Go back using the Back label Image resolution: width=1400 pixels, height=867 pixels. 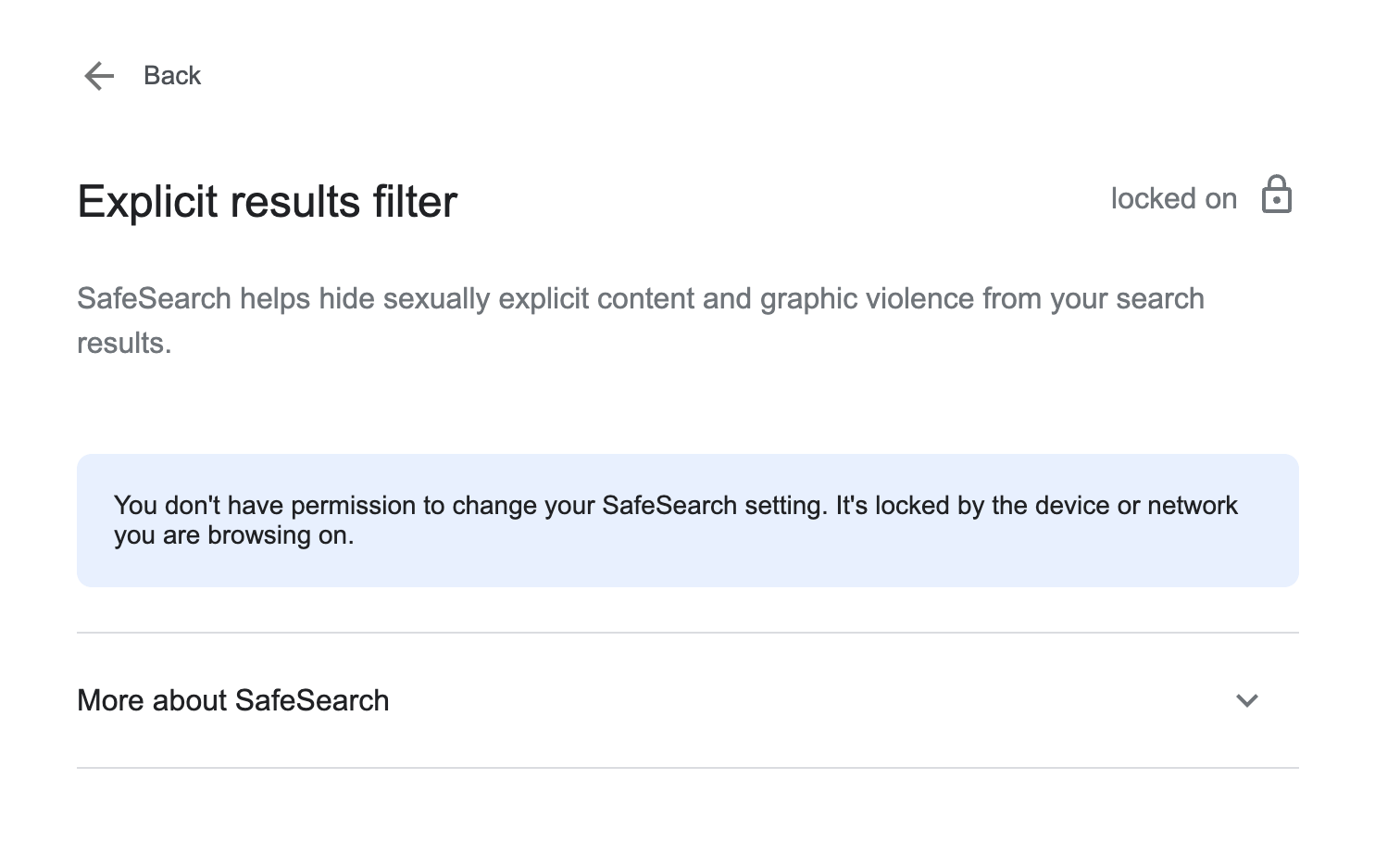click(x=172, y=76)
